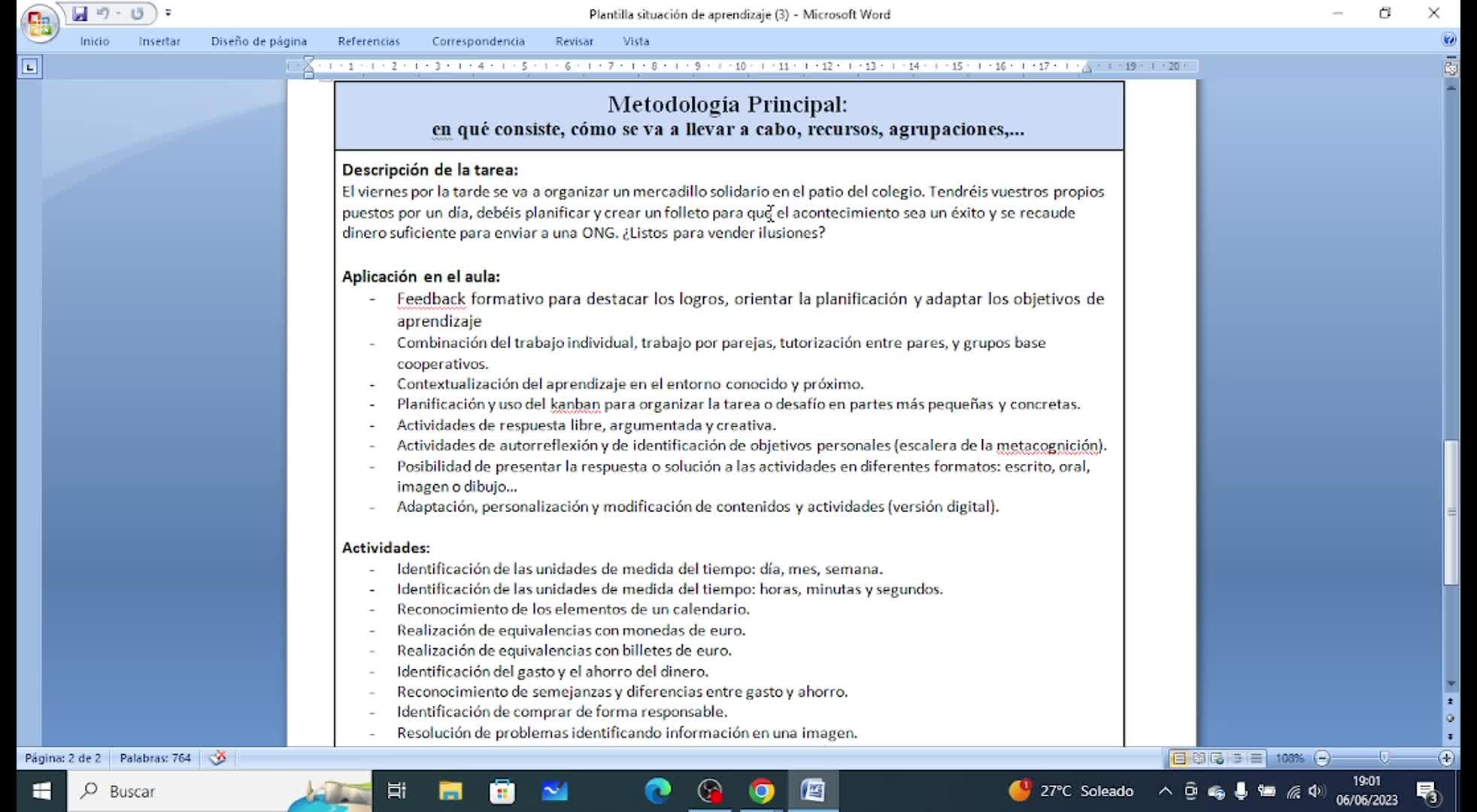Click the 108% zoom level button
Viewport: 1477px width, 812px height.
(1290, 759)
